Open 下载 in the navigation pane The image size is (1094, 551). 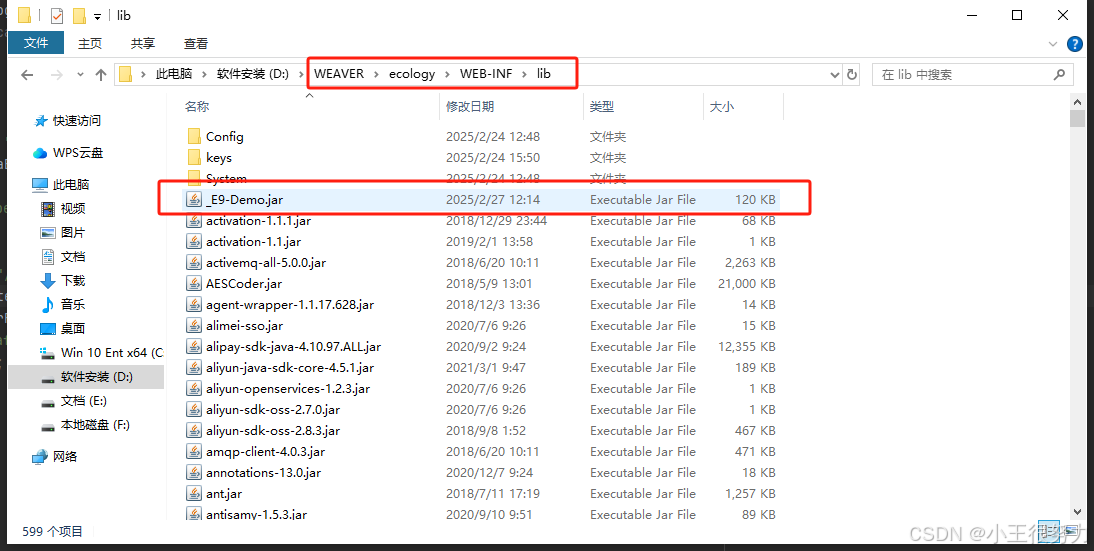coord(73,280)
